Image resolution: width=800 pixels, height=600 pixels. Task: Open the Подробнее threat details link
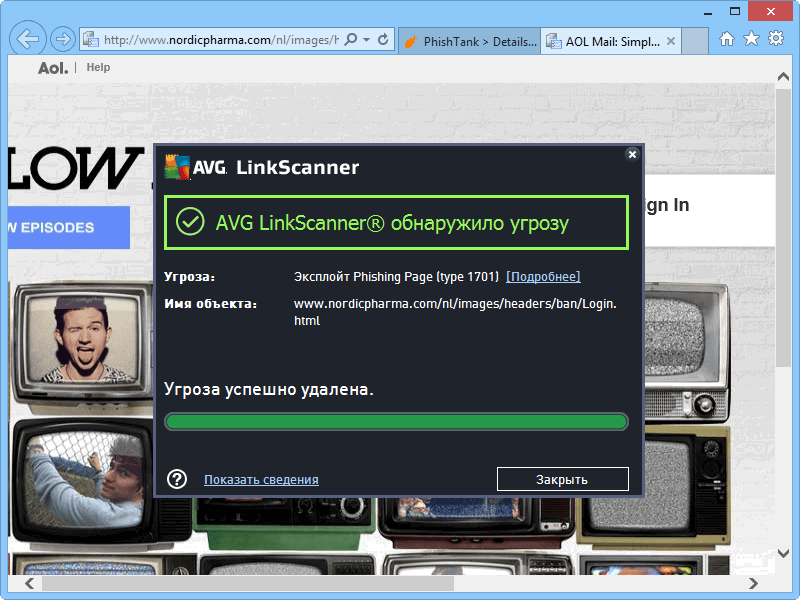pos(543,277)
